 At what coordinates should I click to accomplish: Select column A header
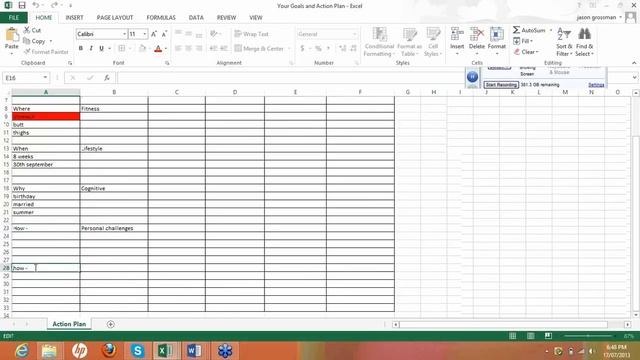46,92
